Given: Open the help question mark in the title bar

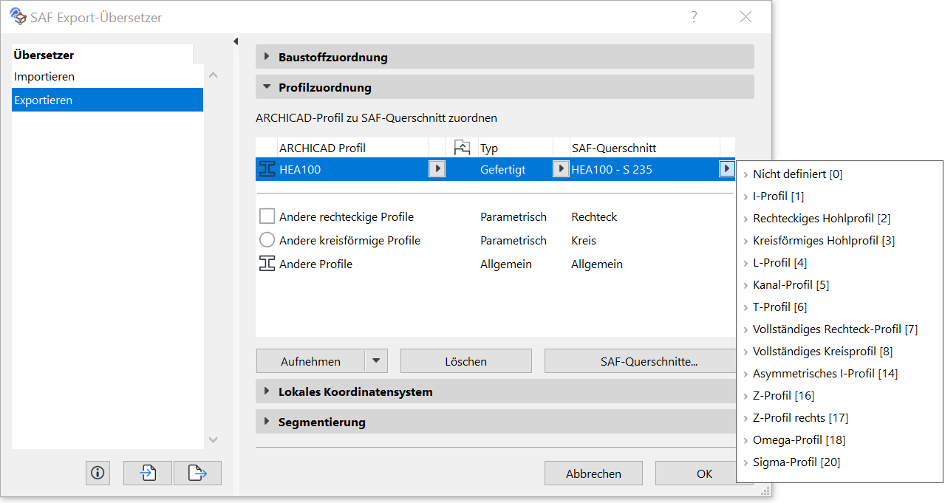Looking at the screenshot, I should pyautogui.click(x=694, y=17).
